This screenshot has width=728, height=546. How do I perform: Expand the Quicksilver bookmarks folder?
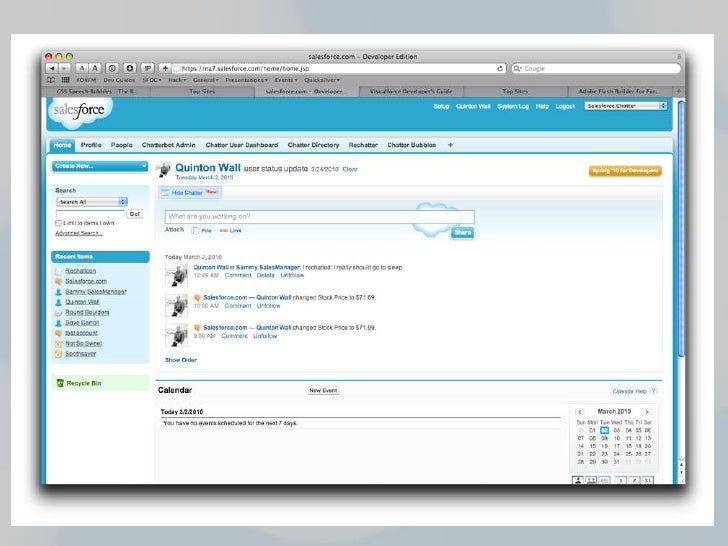tap(322, 80)
